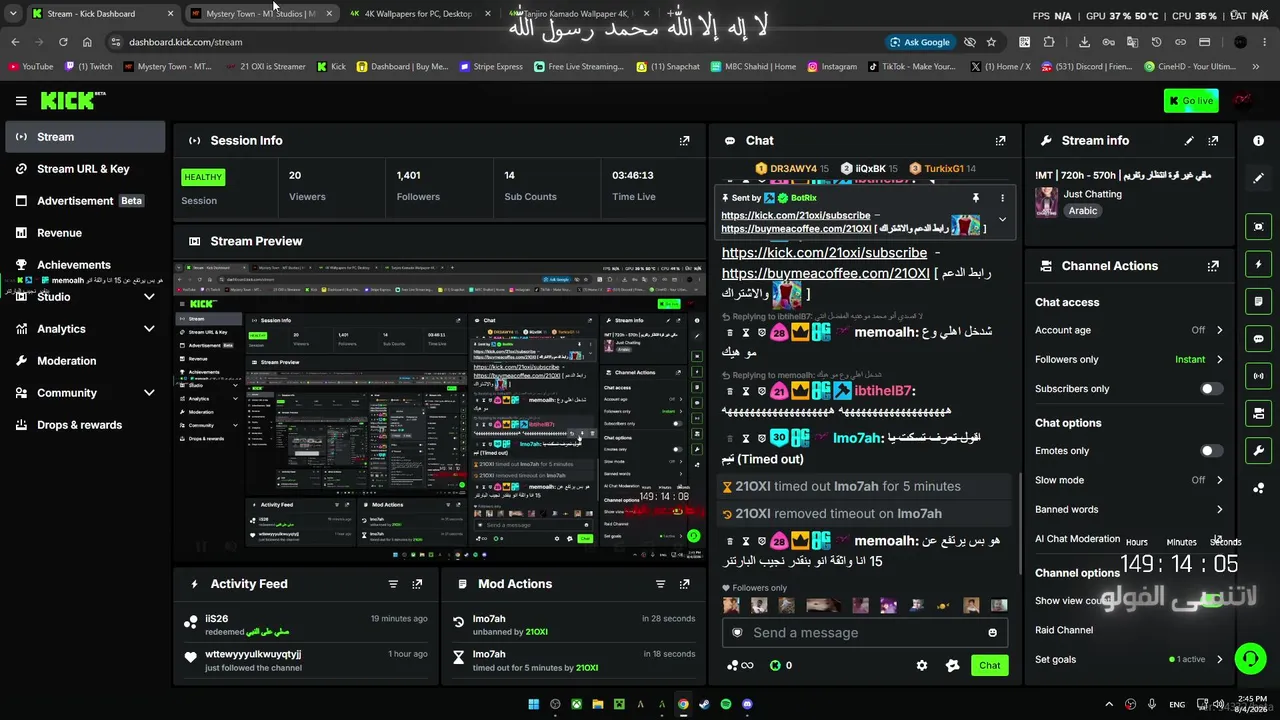The image size is (1280, 720).
Task: Click the Ask Google button
Action: [x=919, y=42]
